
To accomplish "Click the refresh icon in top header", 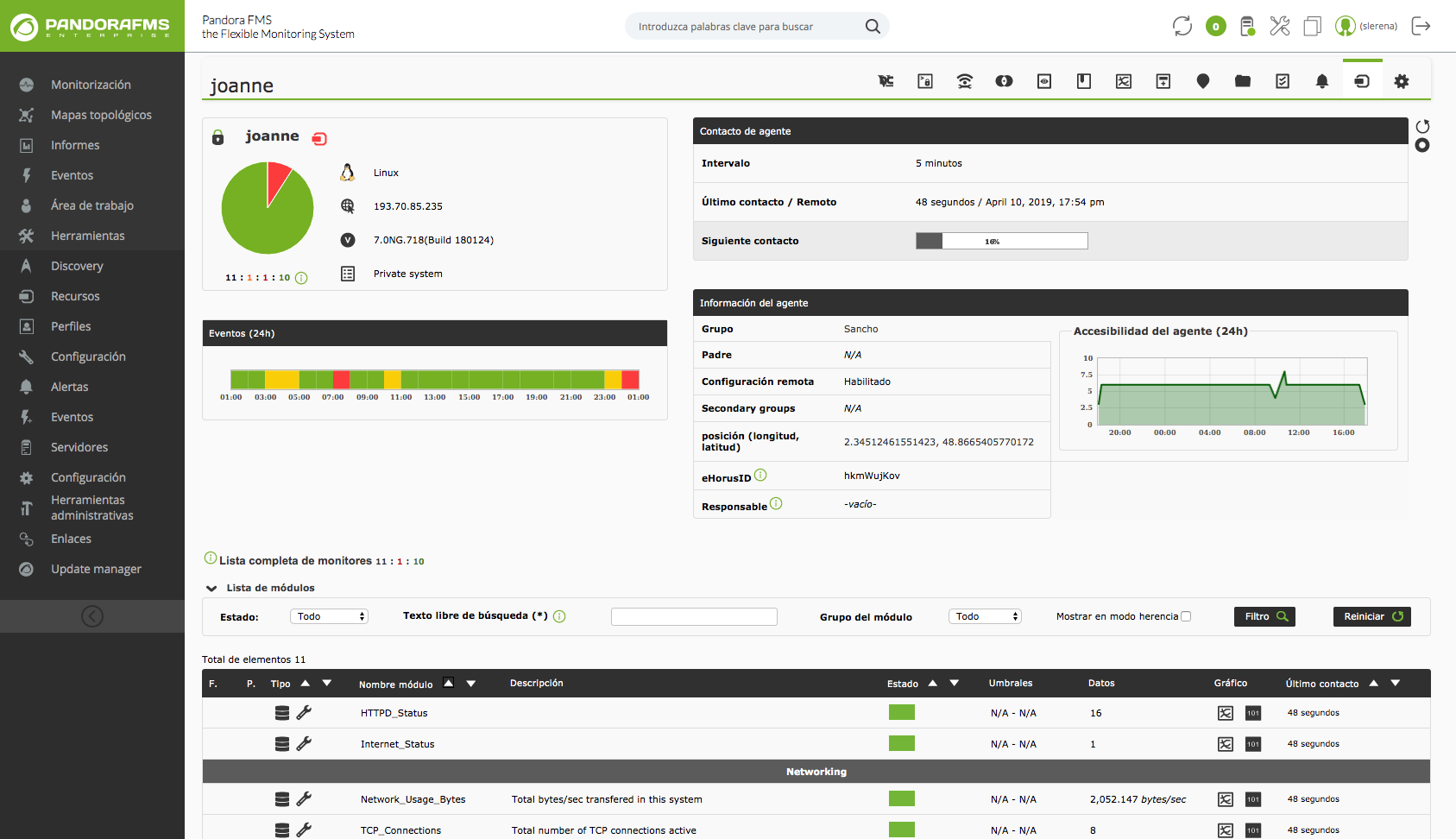I will [1182, 26].
